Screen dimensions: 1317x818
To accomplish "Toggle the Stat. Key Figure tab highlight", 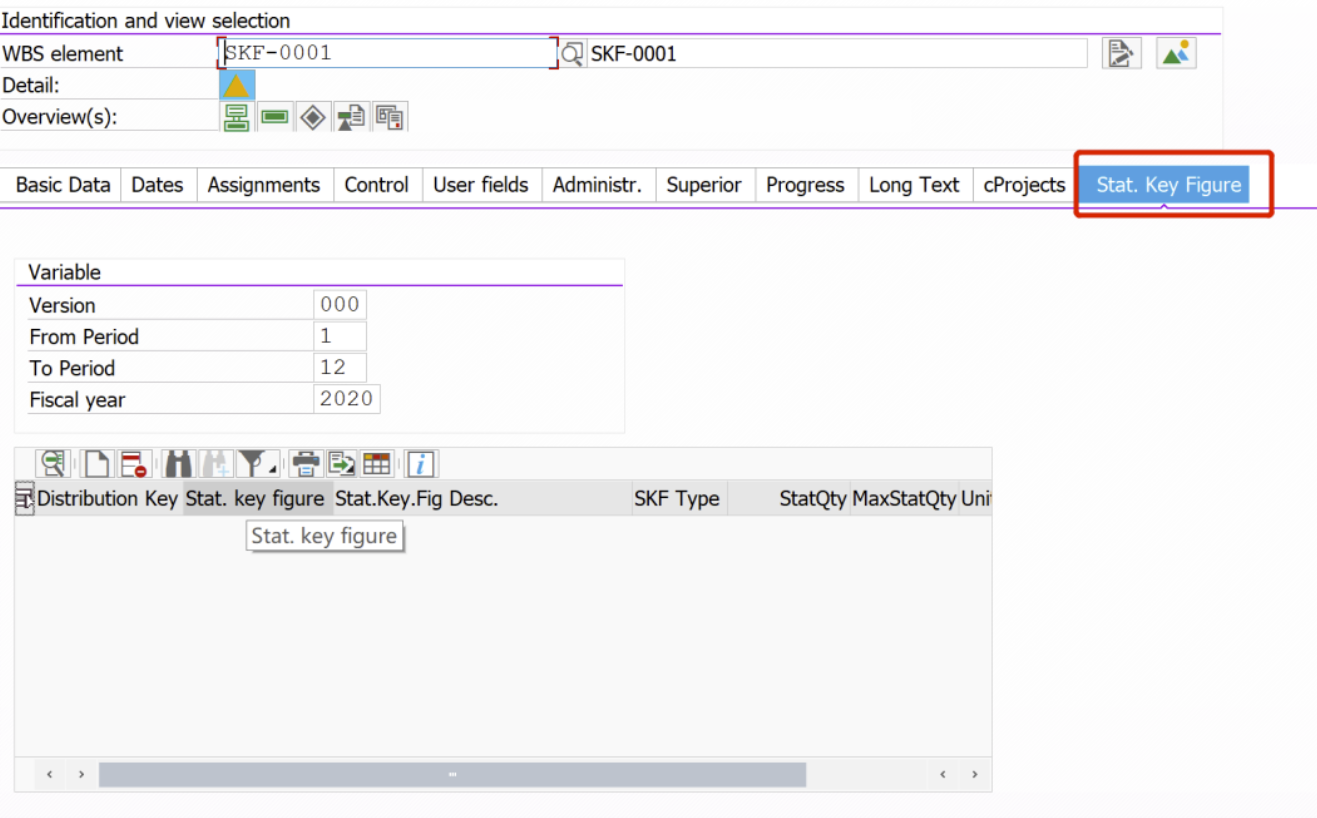I will pyautogui.click(x=1168, y=184).
